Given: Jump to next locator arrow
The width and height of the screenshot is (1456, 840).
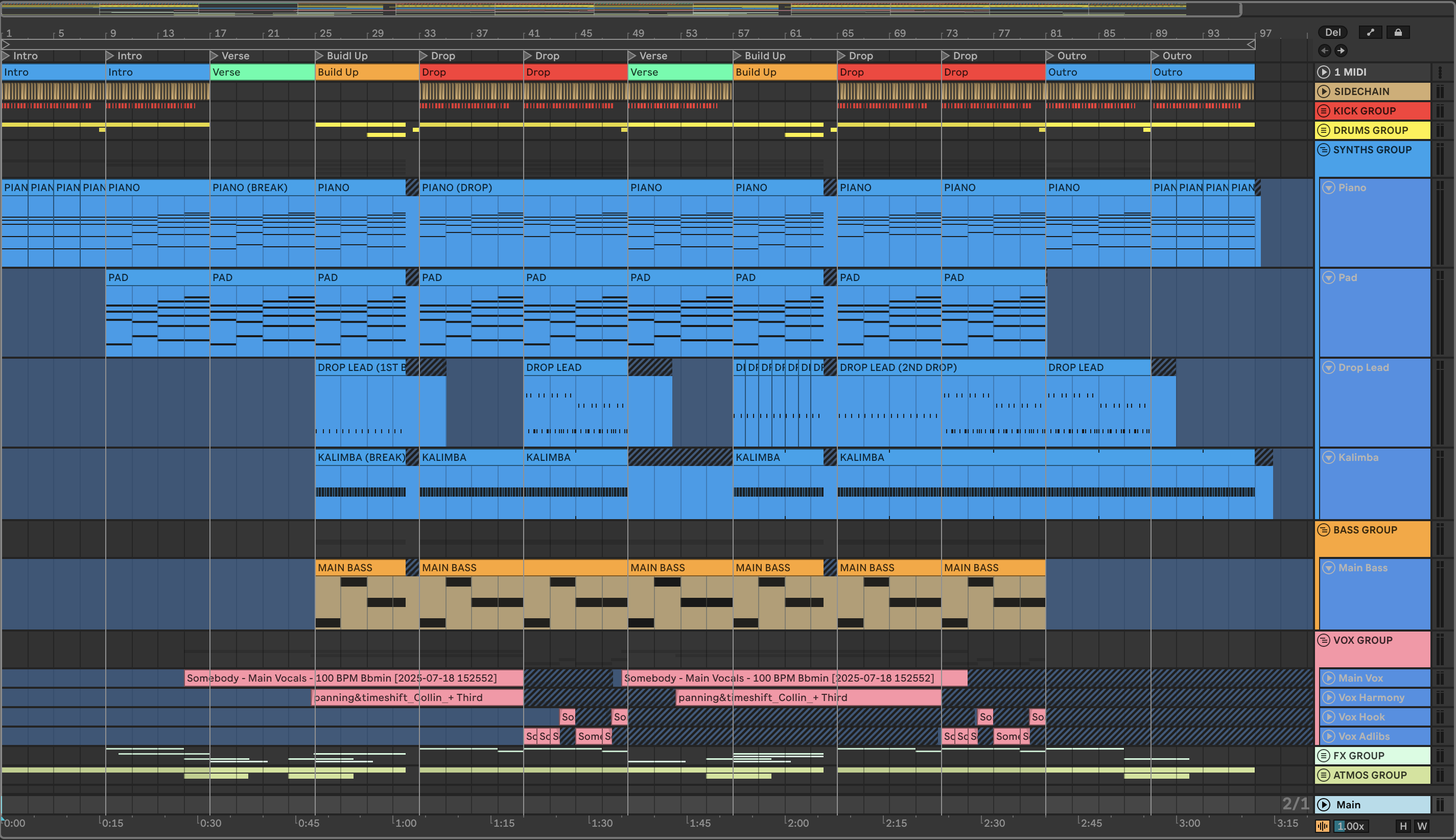Looking at the screenshot, I should coord(1341,51).
